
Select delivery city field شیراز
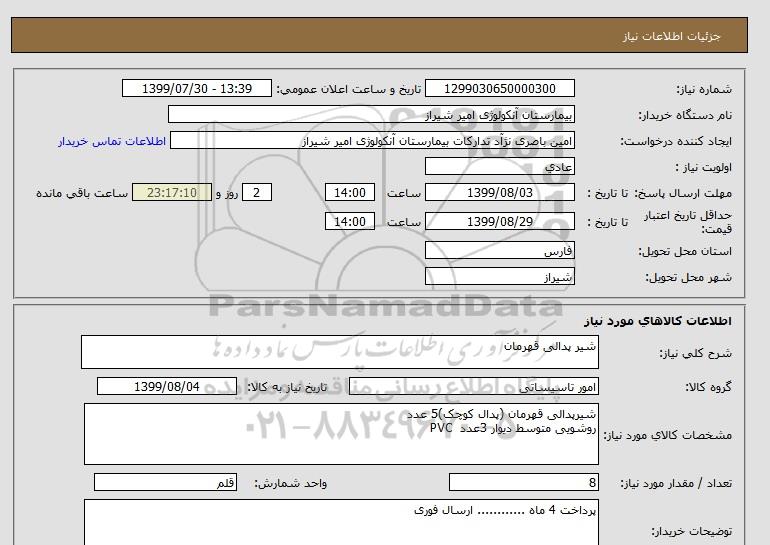[x=499, y=277]
